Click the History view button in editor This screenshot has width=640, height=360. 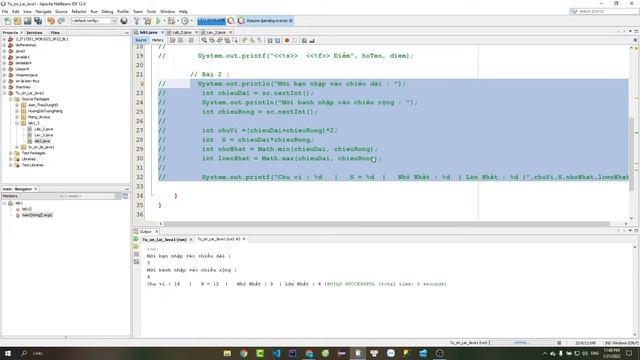coord(157,40)
